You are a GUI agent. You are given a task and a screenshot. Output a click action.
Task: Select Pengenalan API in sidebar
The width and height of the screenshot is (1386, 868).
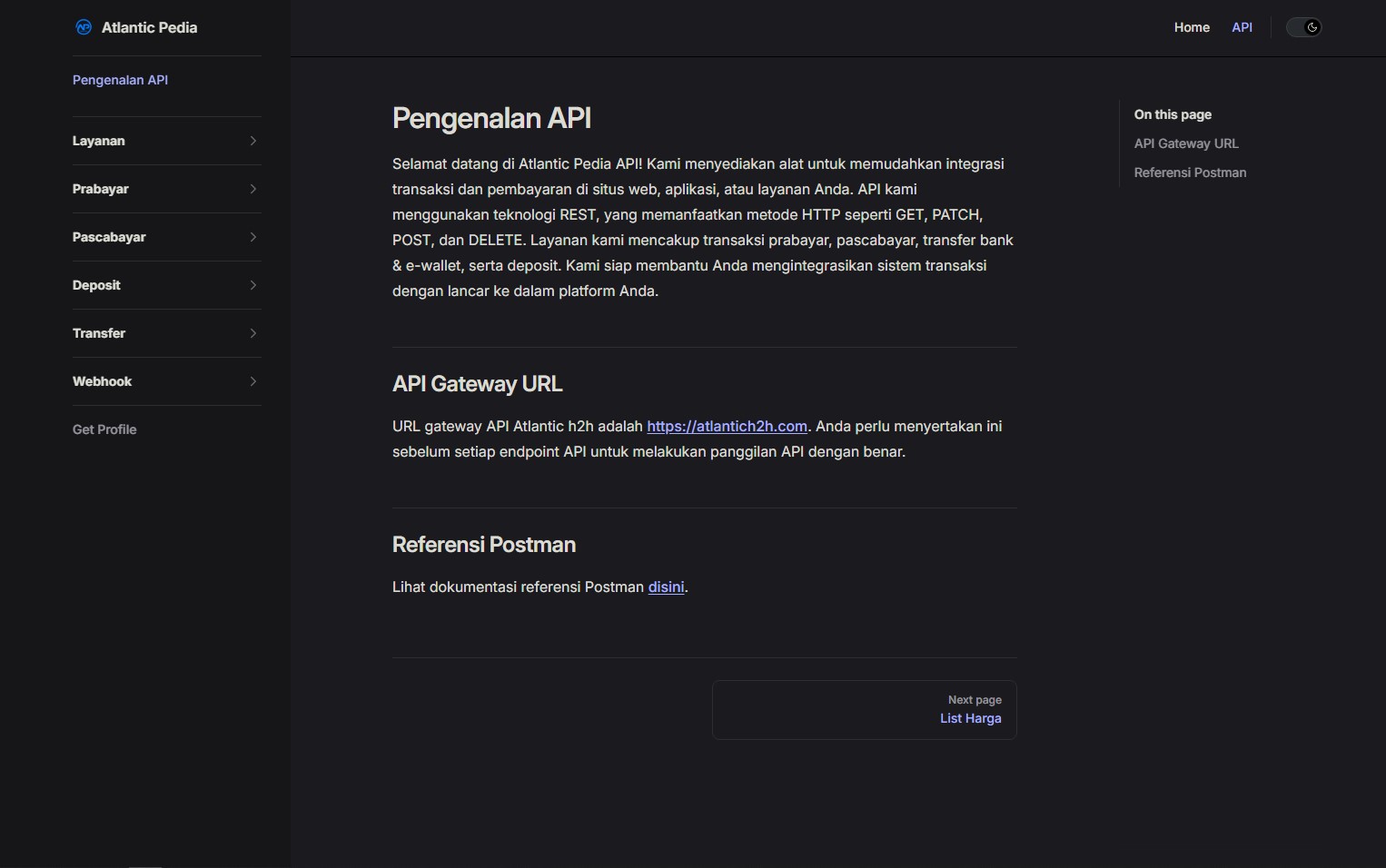click(120, 80)
